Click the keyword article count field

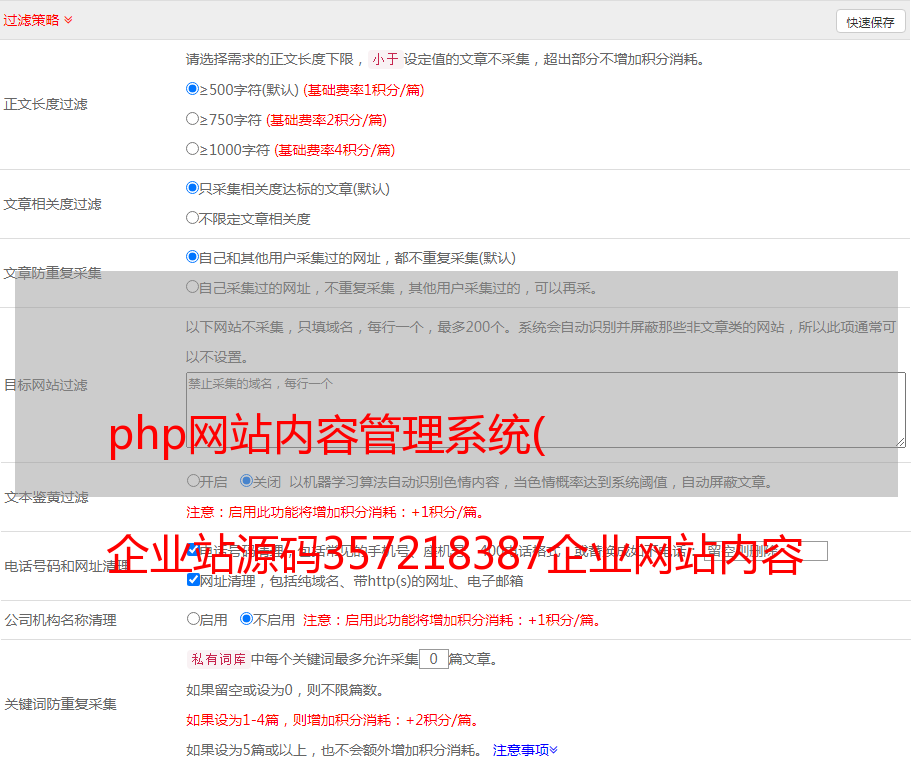(434, 659)
